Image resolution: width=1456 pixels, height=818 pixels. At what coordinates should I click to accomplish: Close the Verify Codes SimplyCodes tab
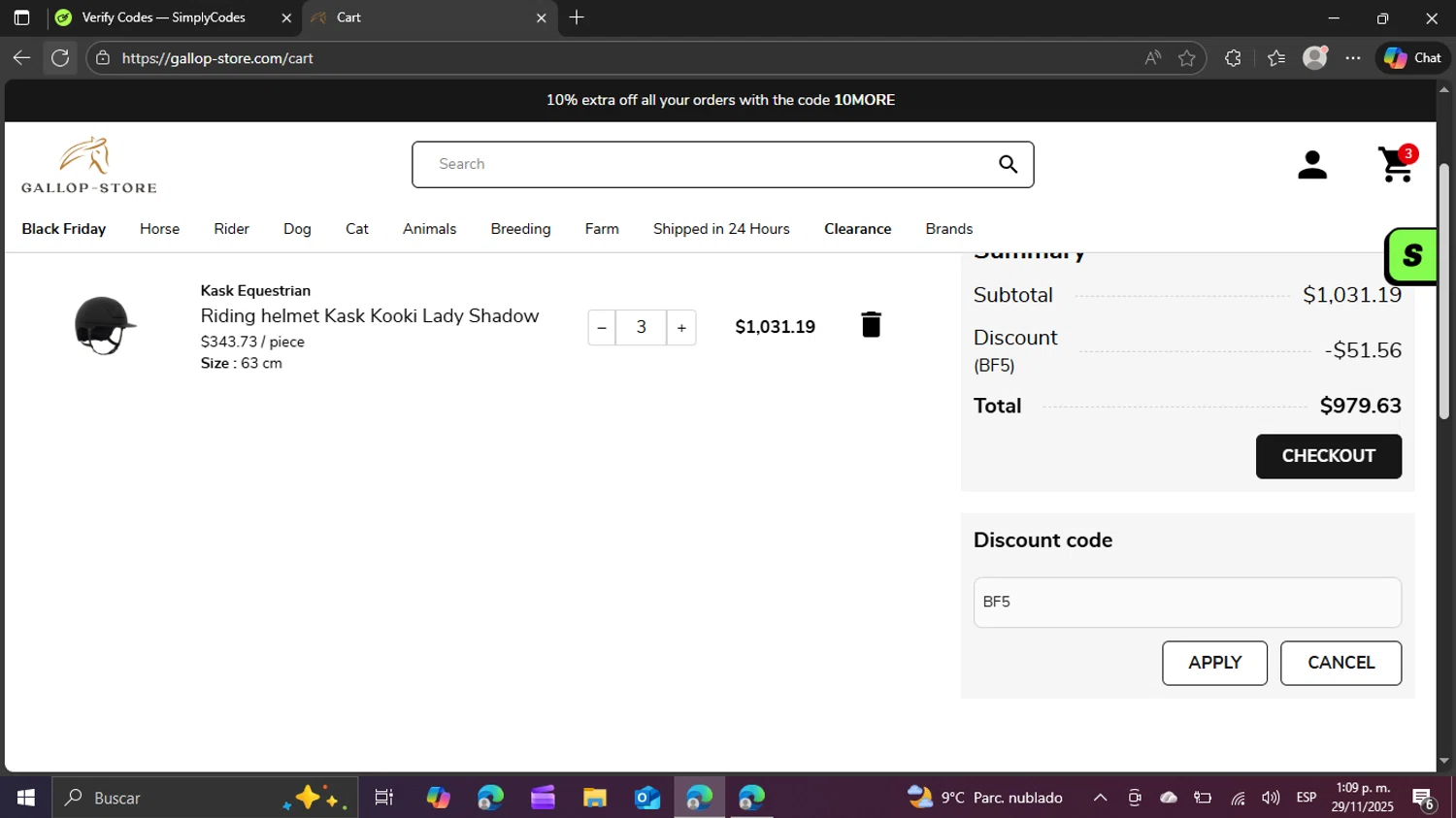click(x=286, y=17)
